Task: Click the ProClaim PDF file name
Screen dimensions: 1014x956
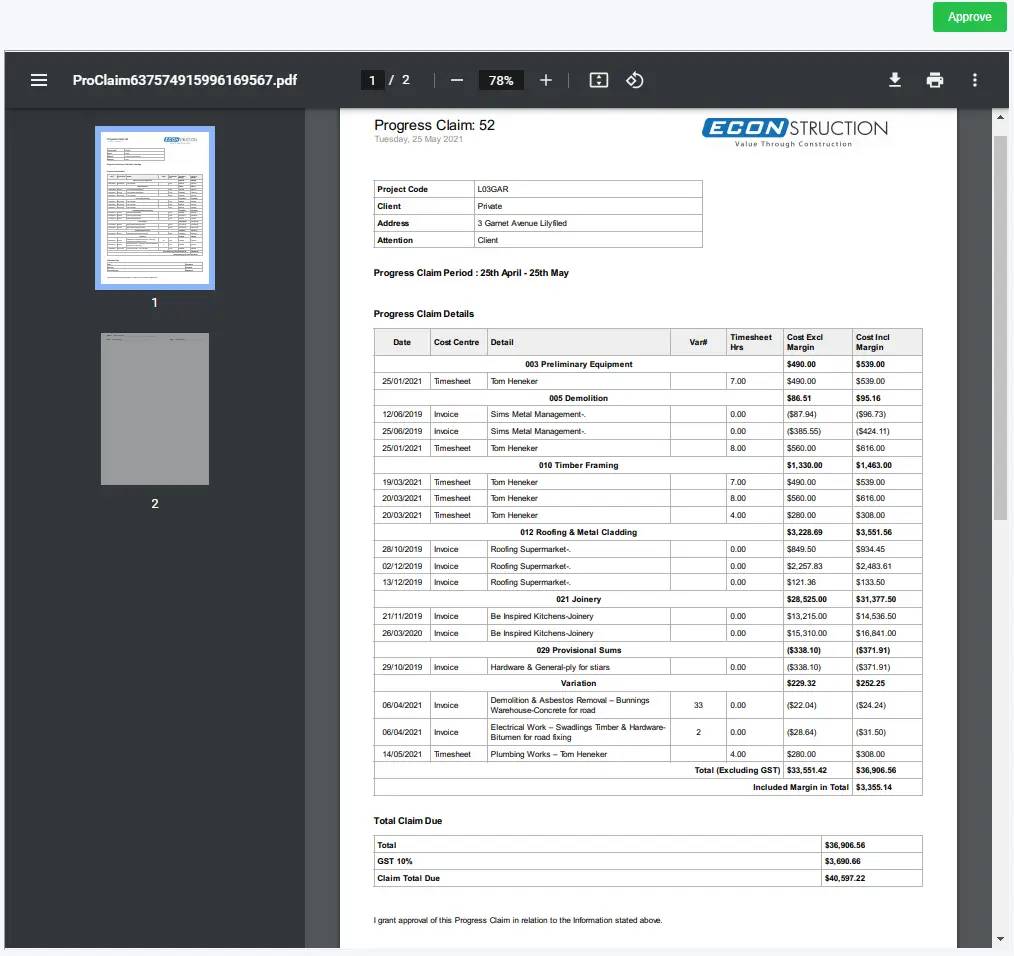Action: [185, 80]
